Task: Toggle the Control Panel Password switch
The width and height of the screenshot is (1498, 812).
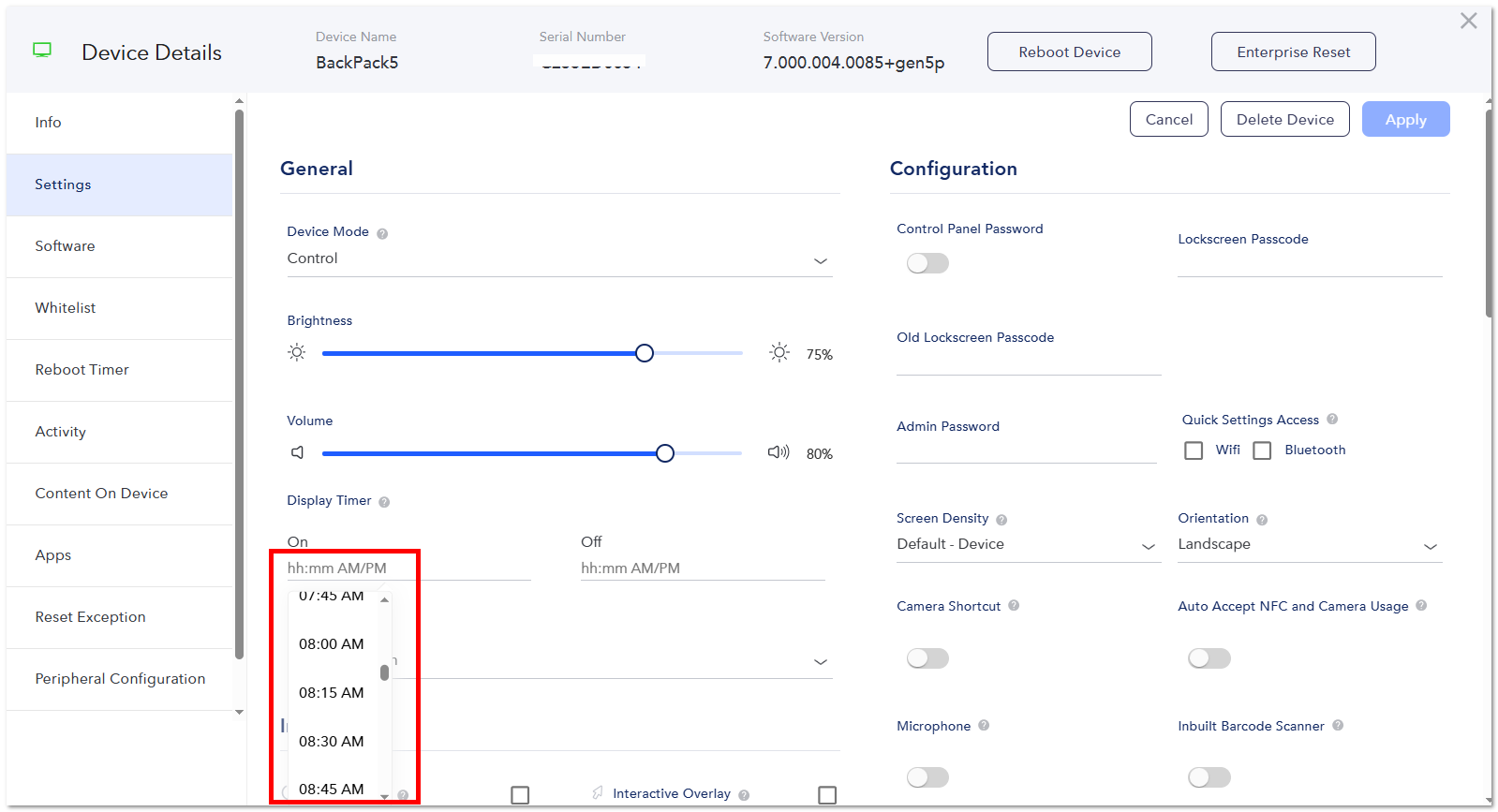Action: pyautogui.click(x=927, y=263)
